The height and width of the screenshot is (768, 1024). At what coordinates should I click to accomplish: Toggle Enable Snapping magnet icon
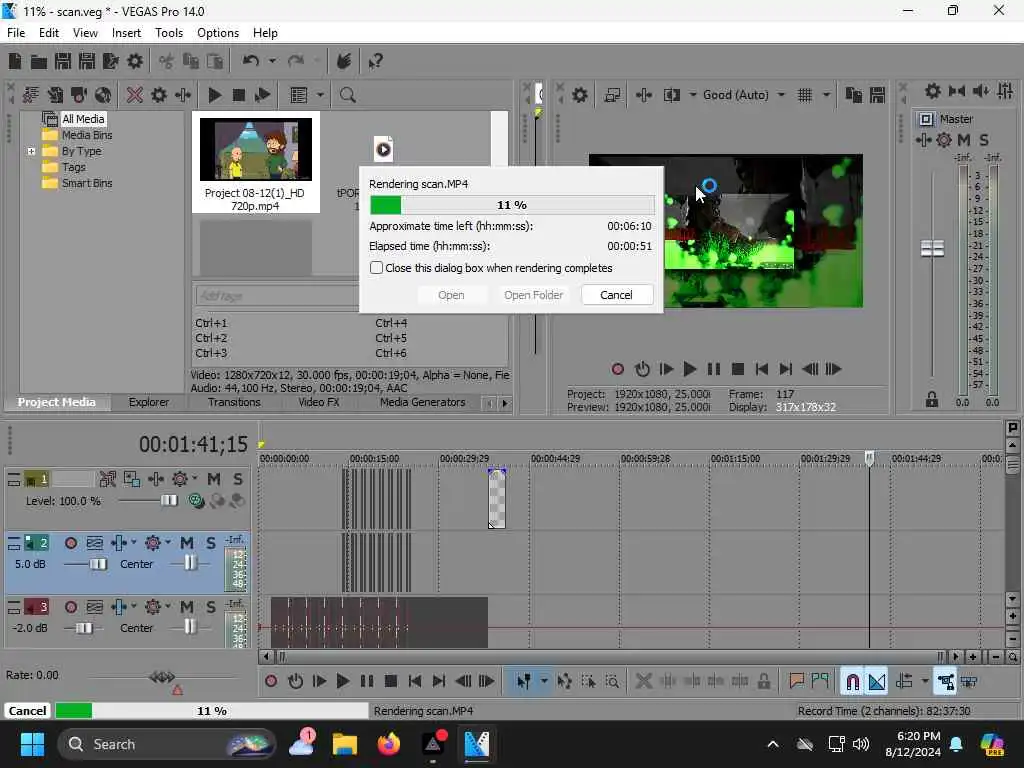tap(852, 682)
